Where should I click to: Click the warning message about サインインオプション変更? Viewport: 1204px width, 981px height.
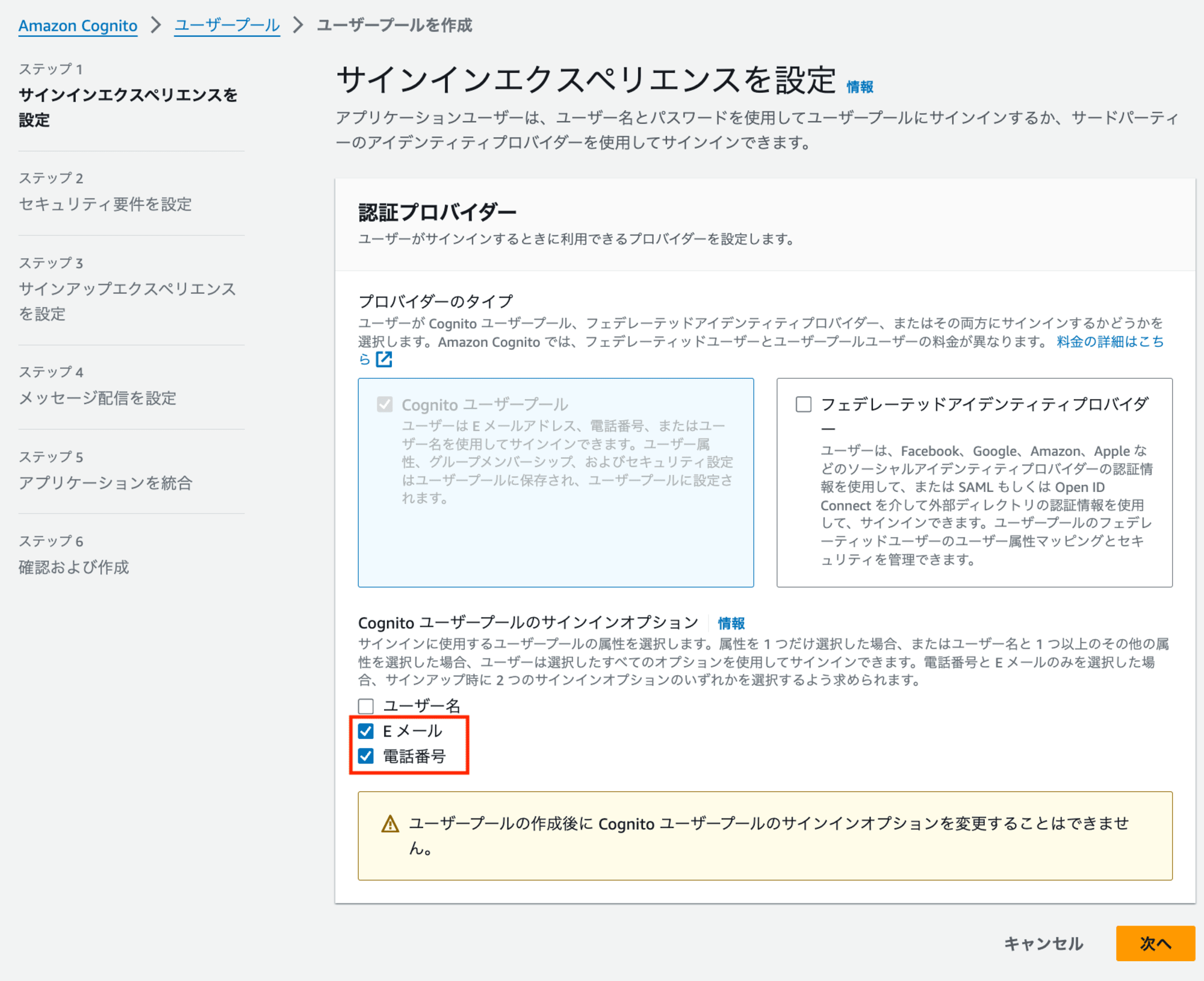(x=769, y=836)
